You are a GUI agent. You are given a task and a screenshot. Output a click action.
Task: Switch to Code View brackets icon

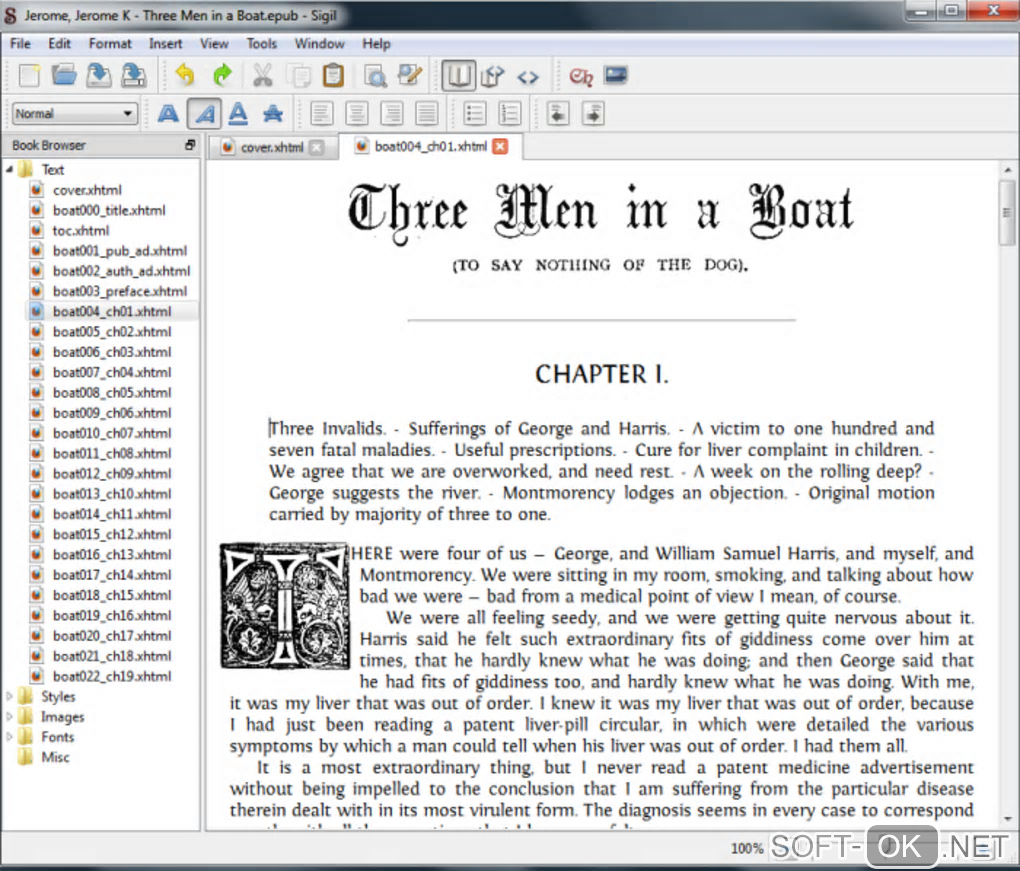(x=528, y=77)
